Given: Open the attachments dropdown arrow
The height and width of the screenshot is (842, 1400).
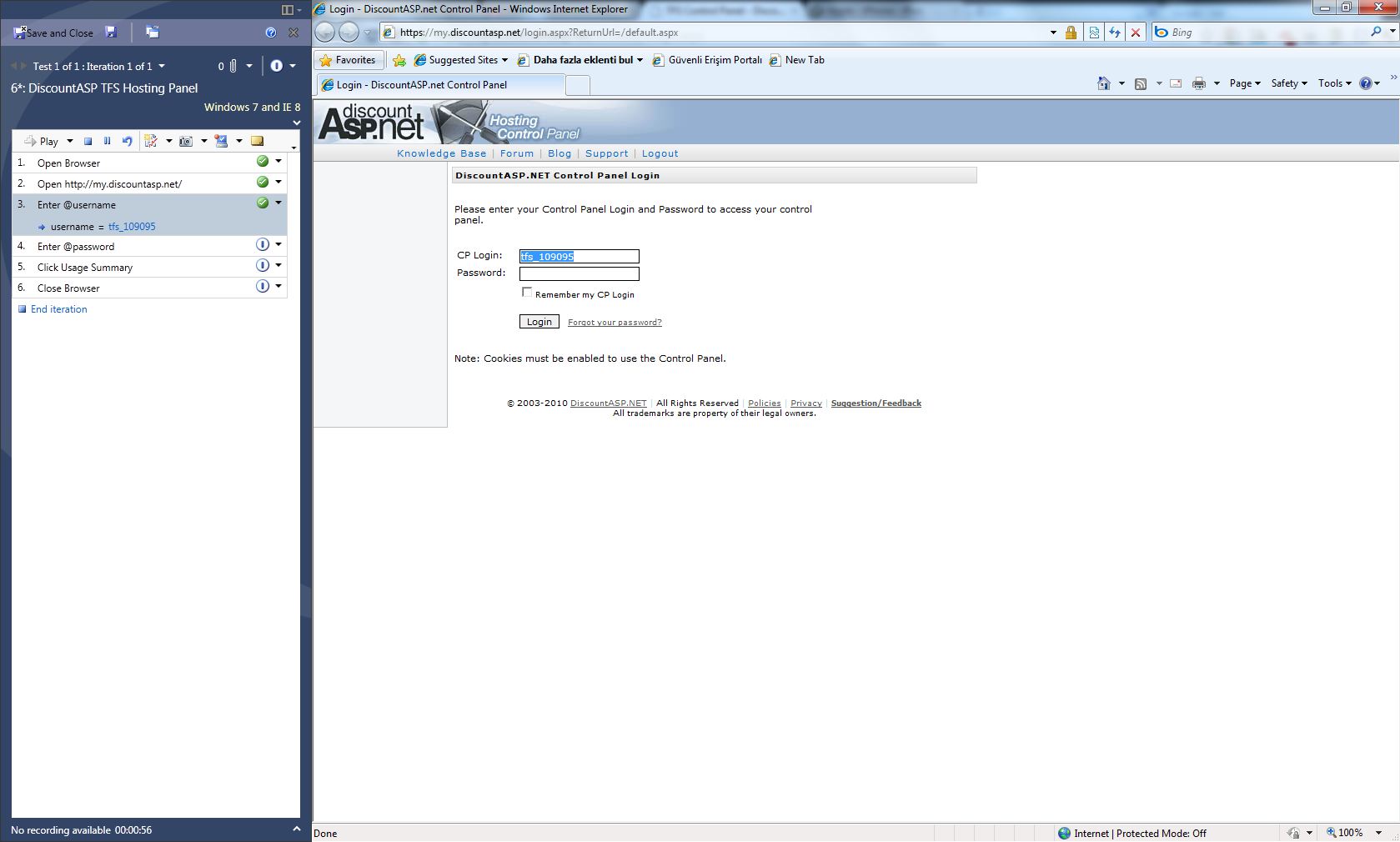Looking at the screenshot, I should coord(248,66).
